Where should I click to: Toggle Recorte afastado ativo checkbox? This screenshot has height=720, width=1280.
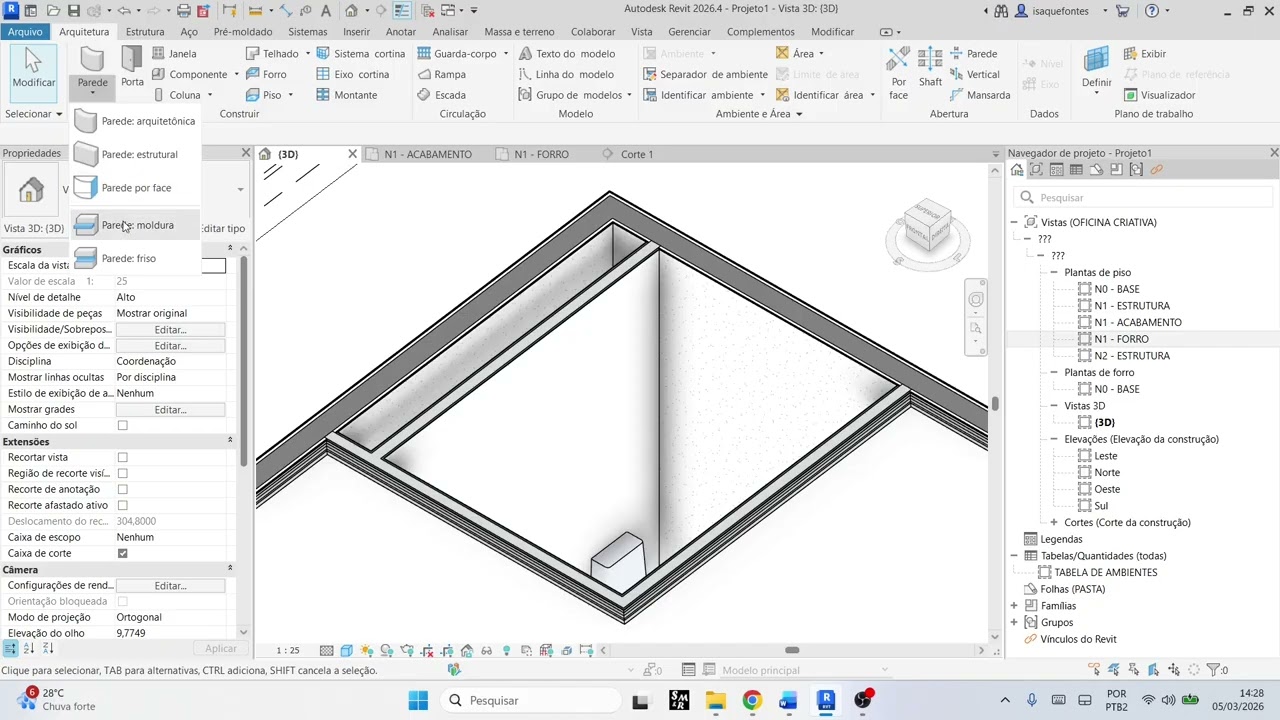click(x=123, y=505)
